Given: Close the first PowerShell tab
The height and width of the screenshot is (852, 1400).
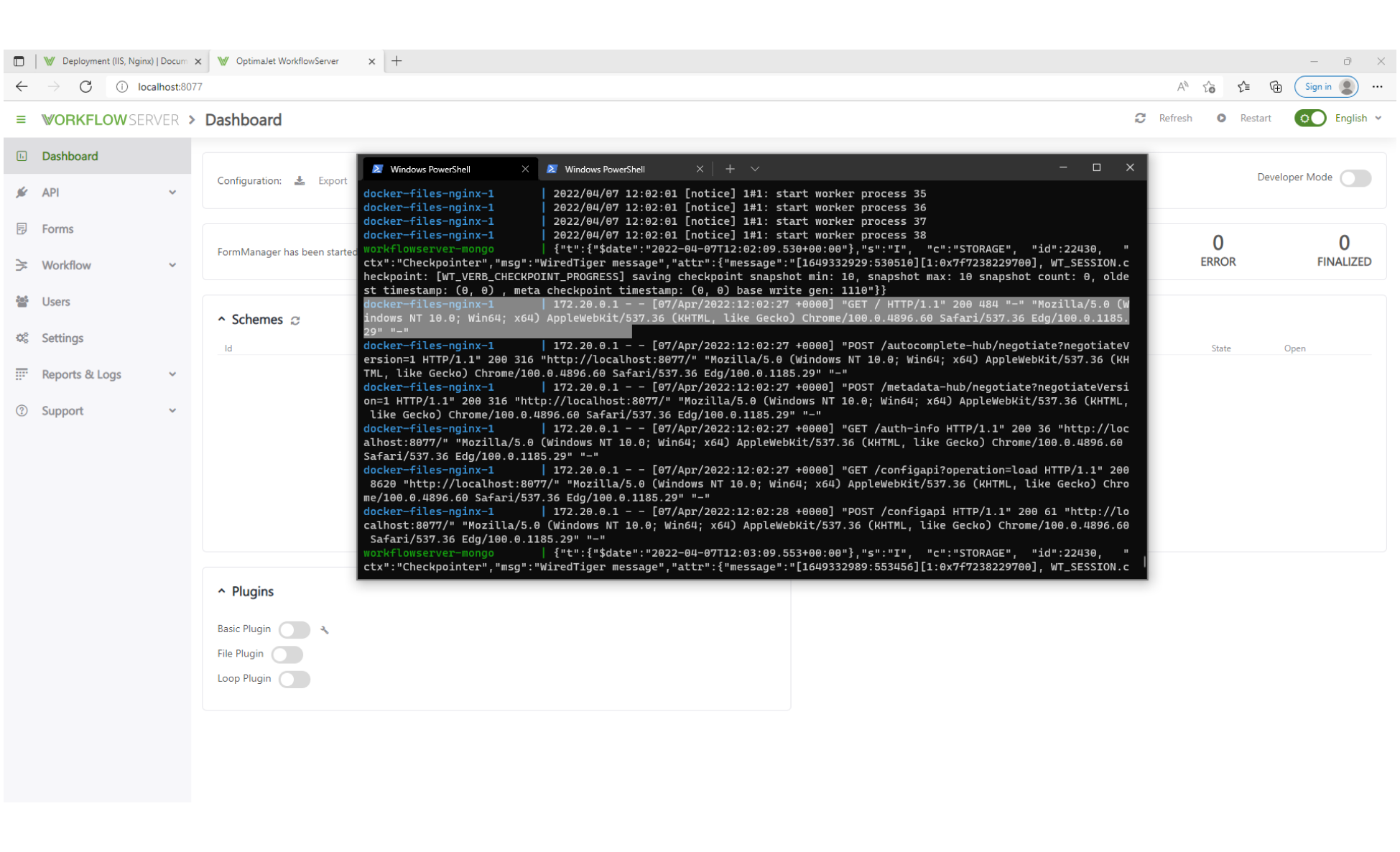Looking at the screenshot, I should tap(525, 169).
